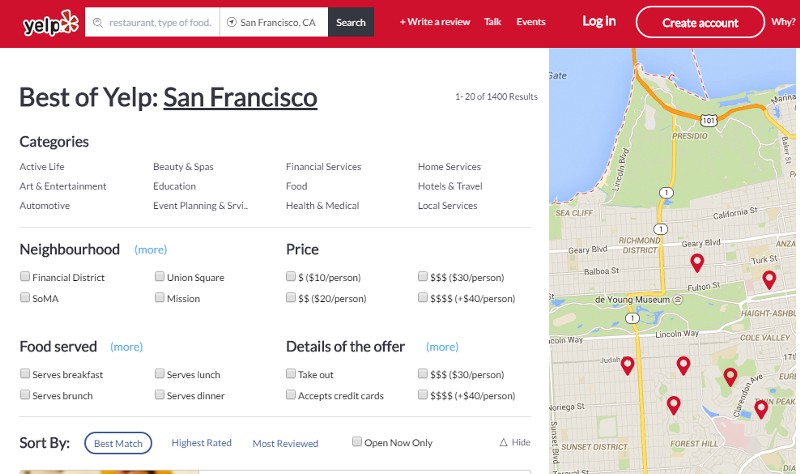This screenshot has width=800, height=474.
Task: Check the Mission checkbox
Action: pos(159,297)
